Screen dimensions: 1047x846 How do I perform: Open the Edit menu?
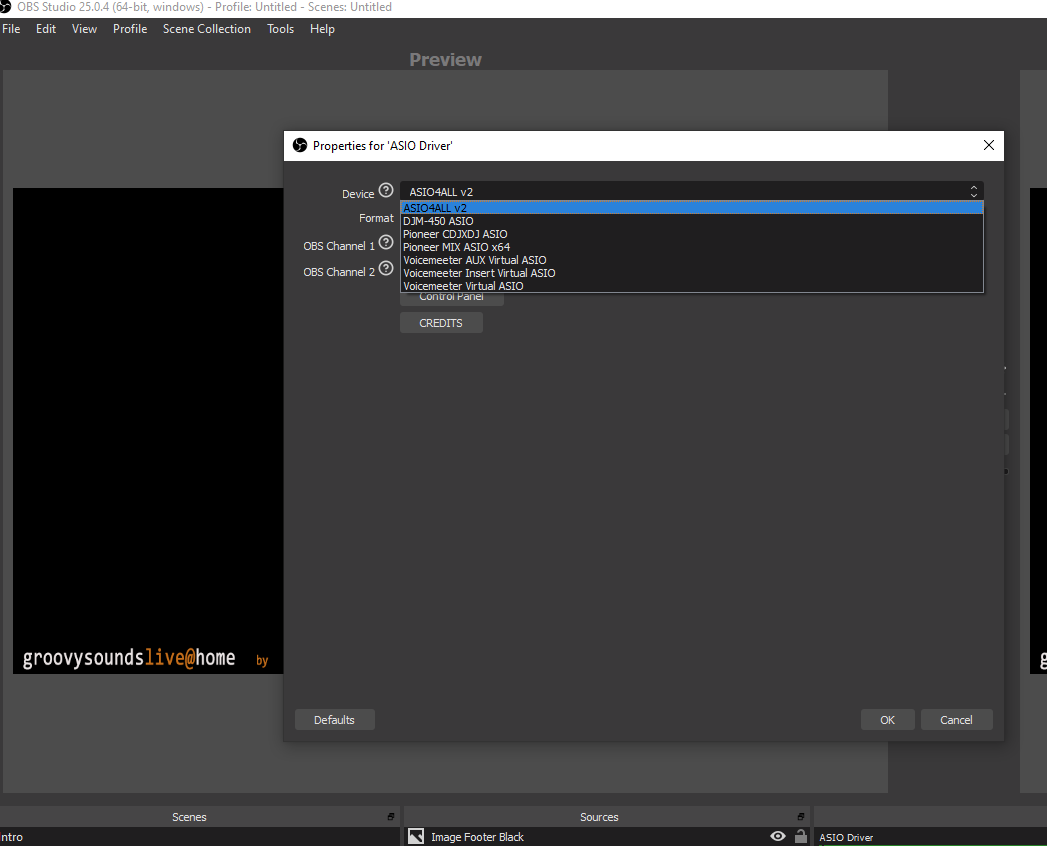(x=45, y=29)
